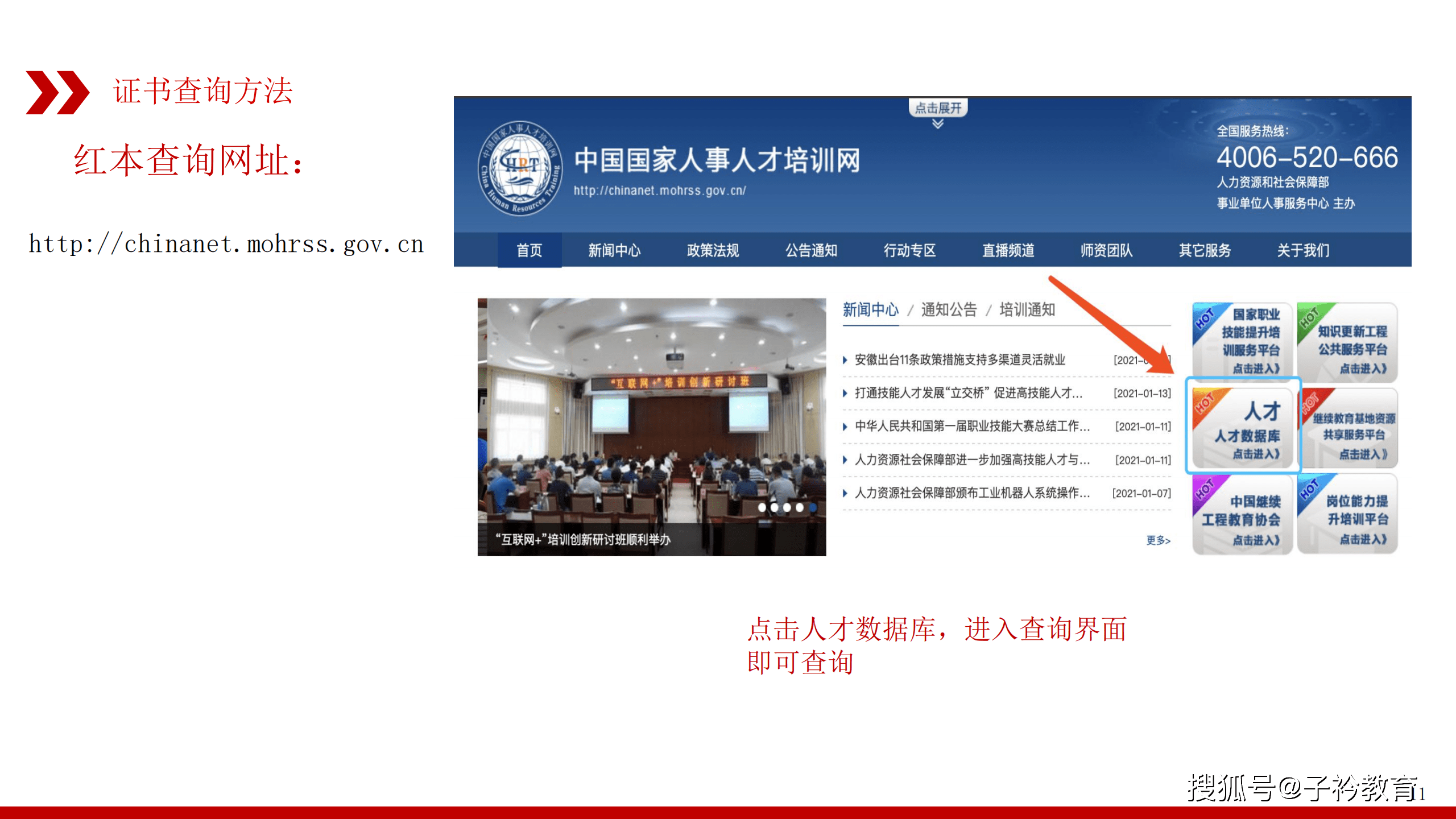This screenshot has width=1456, height=819.
Task: Click the site title 中国国家人事人才培训网
Action: pos(717,160)
